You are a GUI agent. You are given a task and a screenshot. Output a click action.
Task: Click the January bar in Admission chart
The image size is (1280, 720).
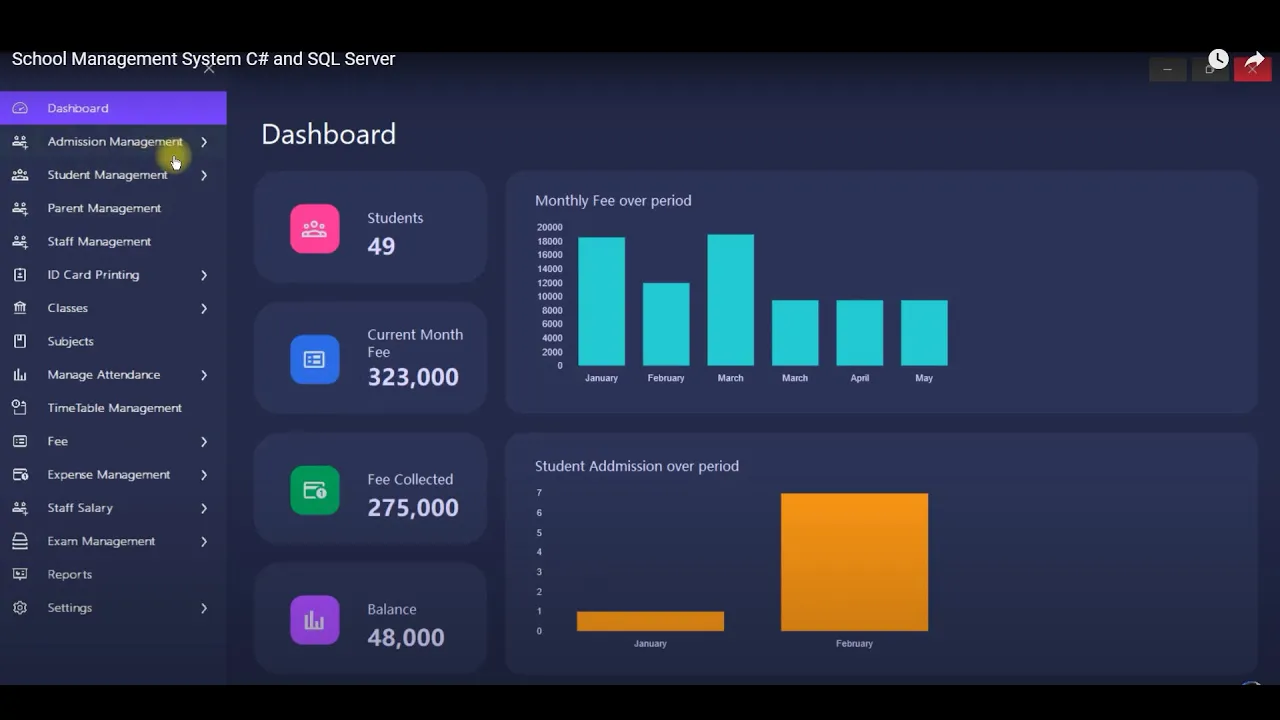pyautogui.click(x=650, y=621)
